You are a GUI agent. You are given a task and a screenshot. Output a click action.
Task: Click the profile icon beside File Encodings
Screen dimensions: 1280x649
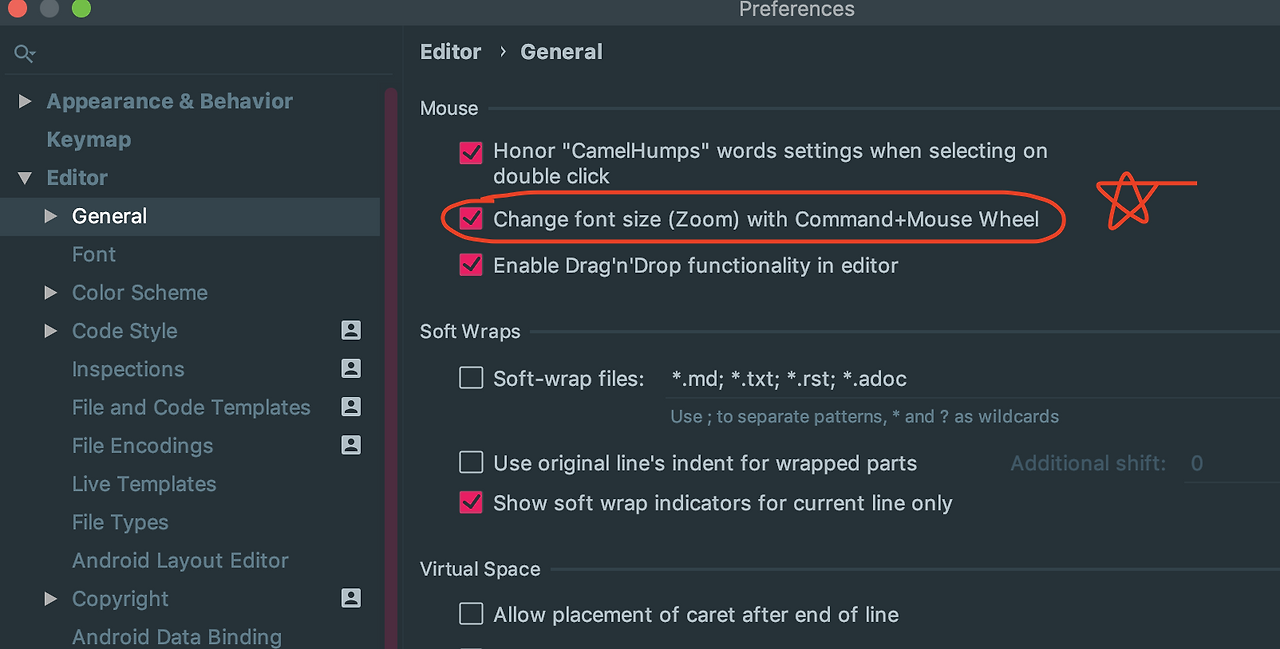point(351,445)
